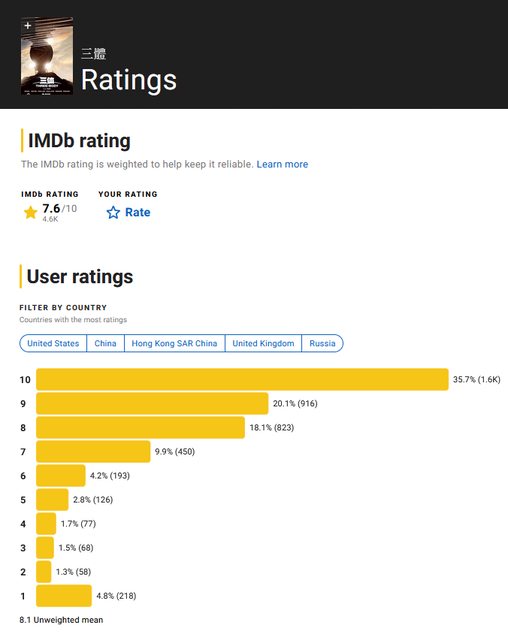Select the Russia country filter
The height and width of the screenshot is (640, 508).
pyautogui.click(x=322, y=343)
